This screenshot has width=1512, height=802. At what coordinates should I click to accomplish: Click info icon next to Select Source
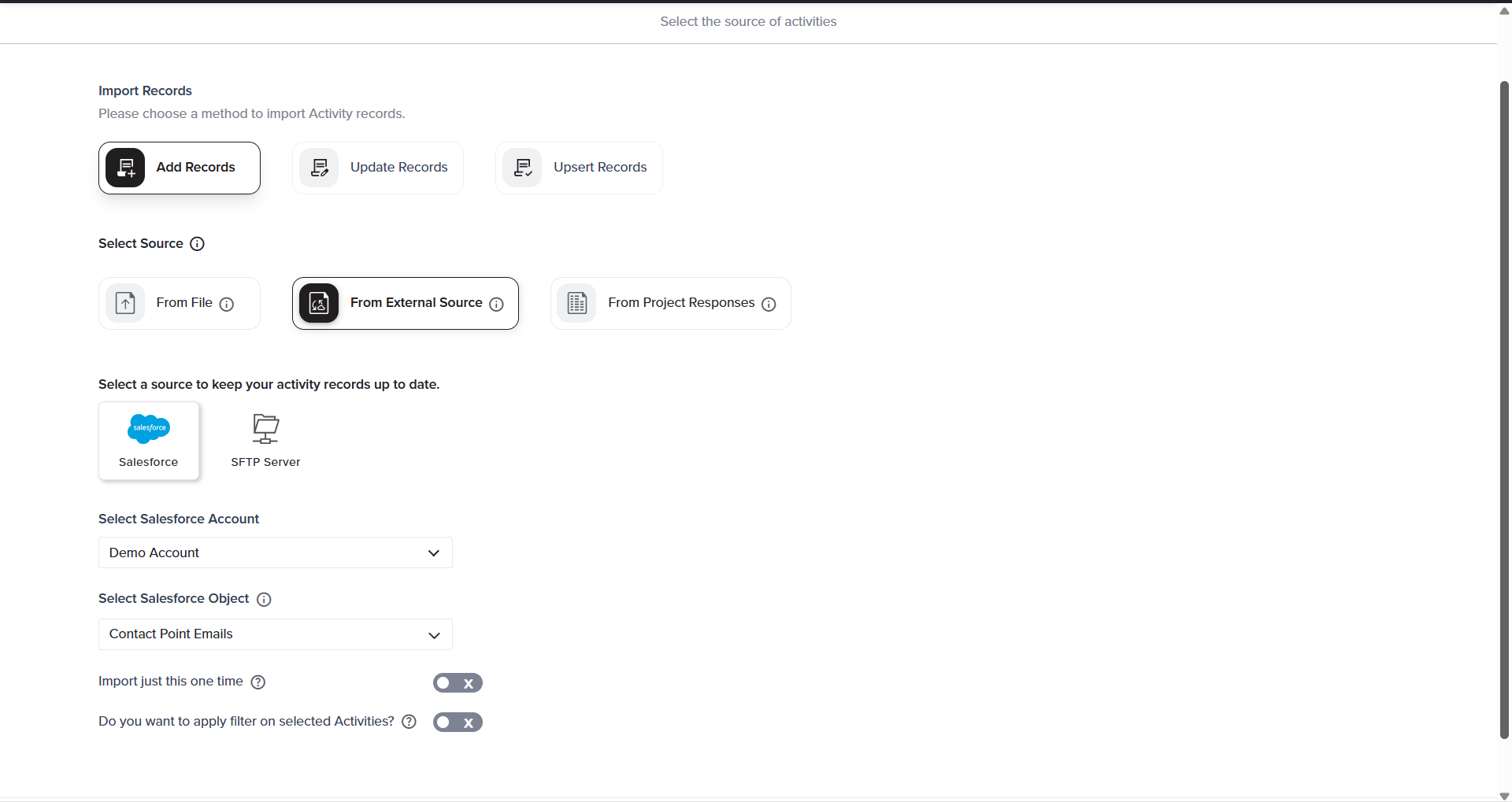(198, 244)
